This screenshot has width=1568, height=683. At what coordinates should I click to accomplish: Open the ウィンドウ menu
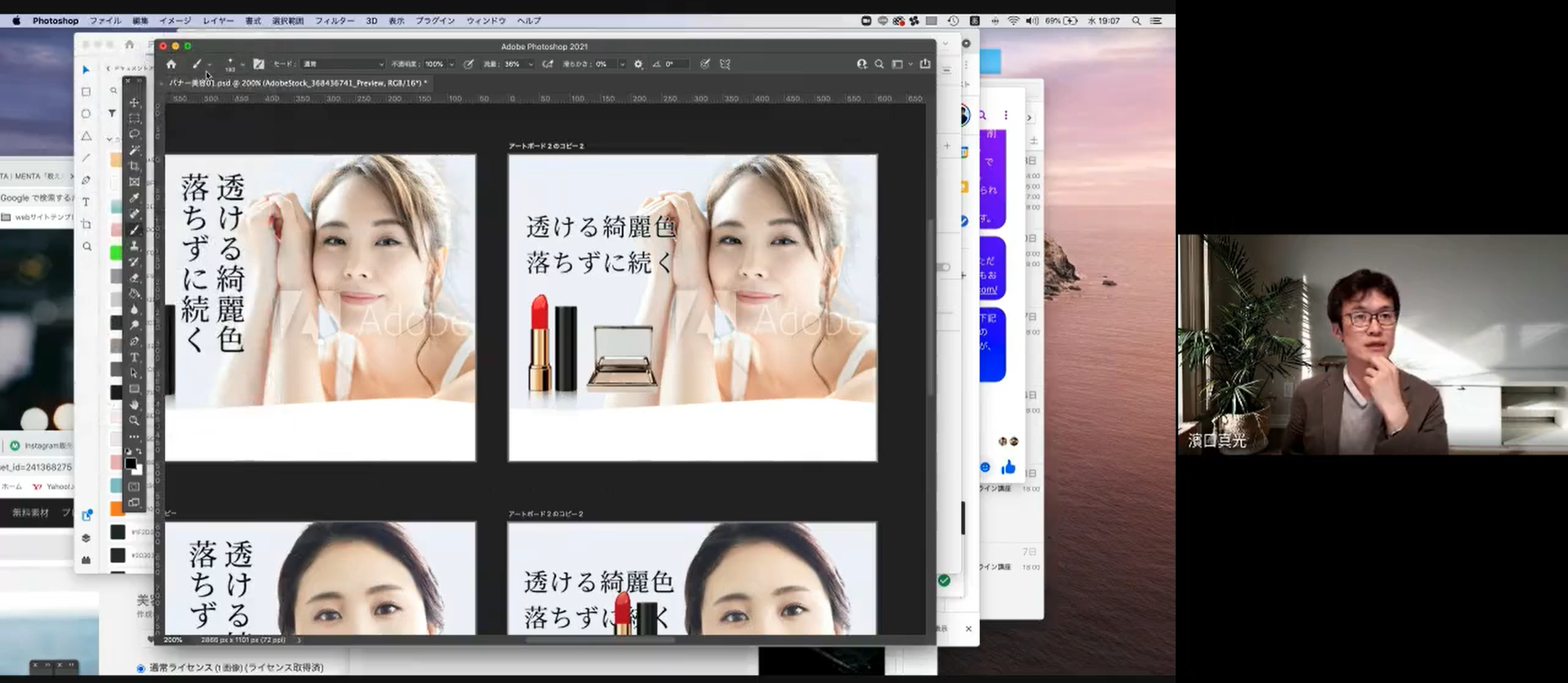(x=486, y=21)
